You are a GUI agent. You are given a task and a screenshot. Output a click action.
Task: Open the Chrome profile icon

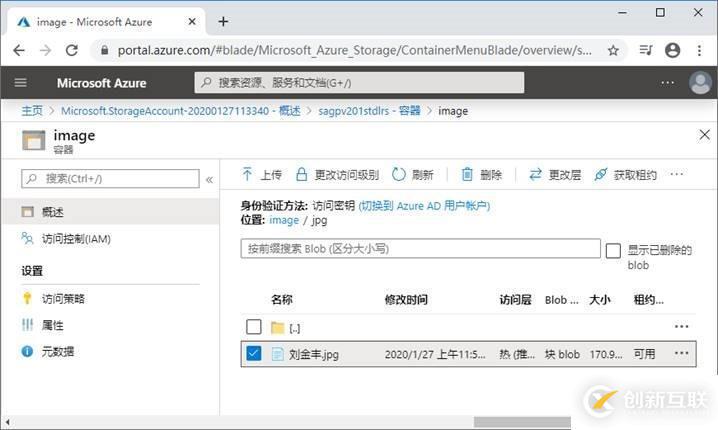point(672,50)
